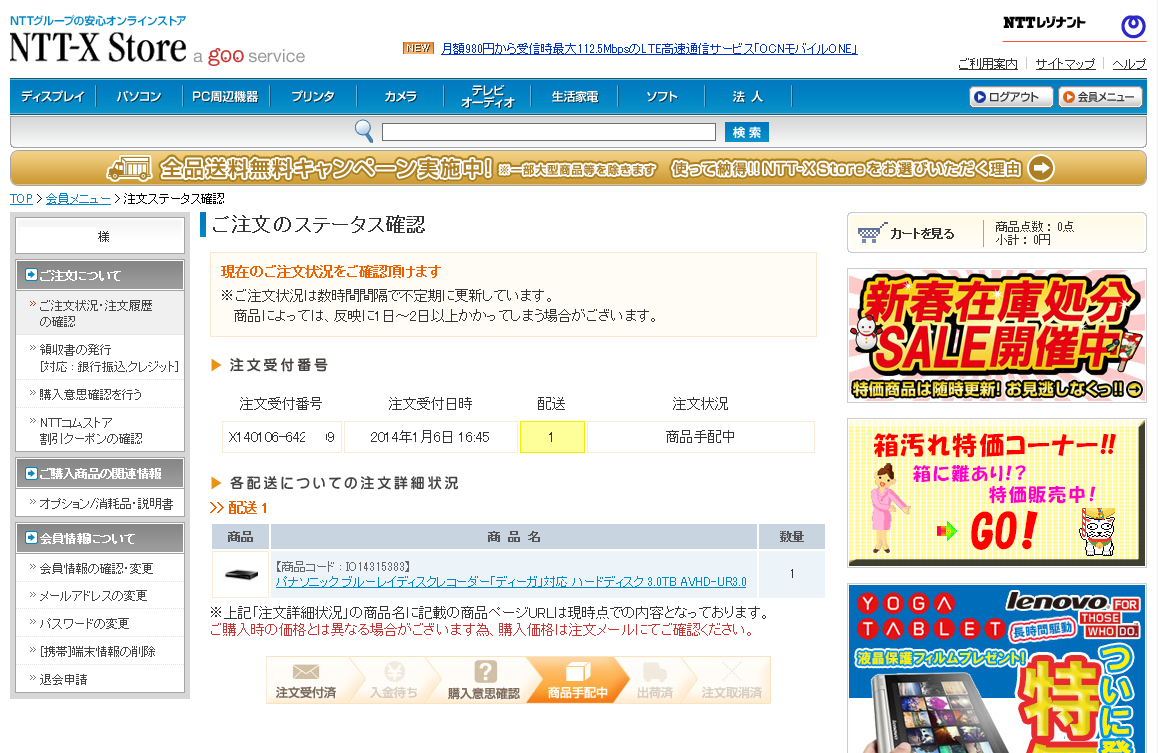The image size is (1158, 753).
Task: Click the goo circular logo at top right
Action: [1133, 27]
